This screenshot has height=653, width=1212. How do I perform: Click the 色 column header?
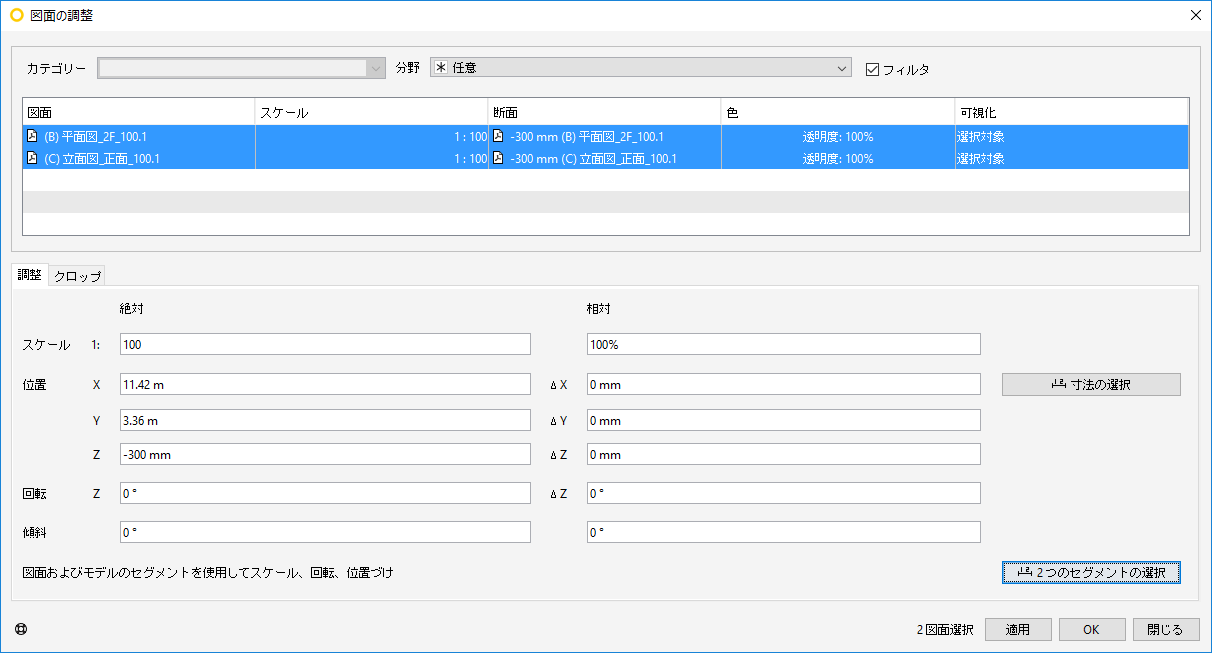coord(838,112)
